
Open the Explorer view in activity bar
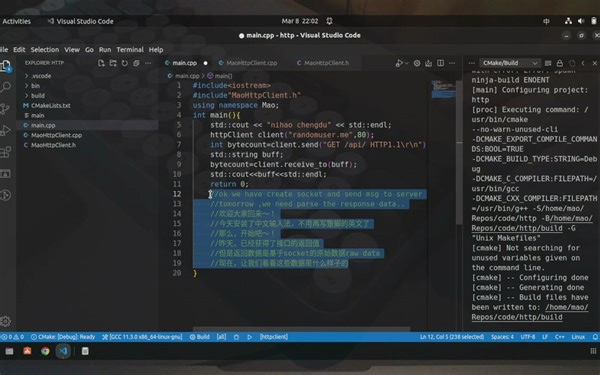[x=5, y=66]
